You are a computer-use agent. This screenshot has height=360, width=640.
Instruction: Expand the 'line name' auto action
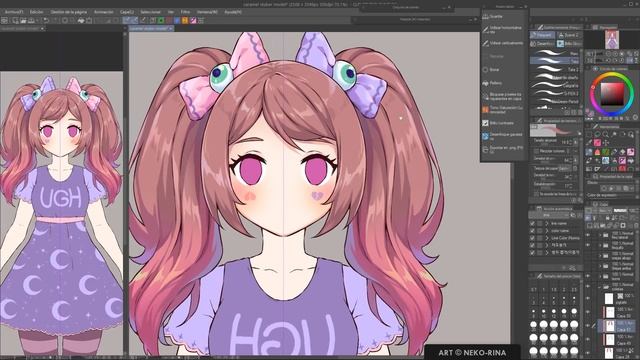547,224
